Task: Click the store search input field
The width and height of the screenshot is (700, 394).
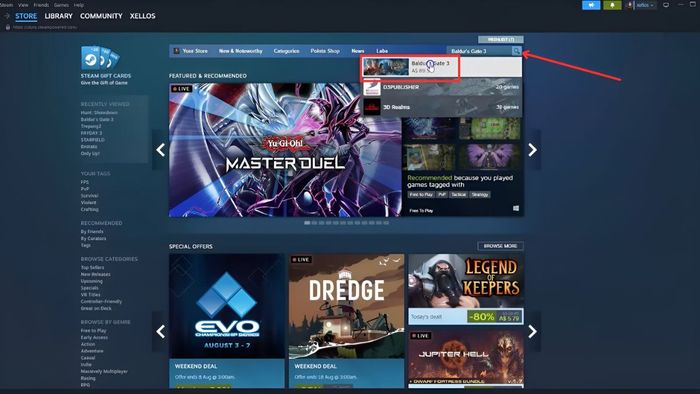Action: coord(480,51)
